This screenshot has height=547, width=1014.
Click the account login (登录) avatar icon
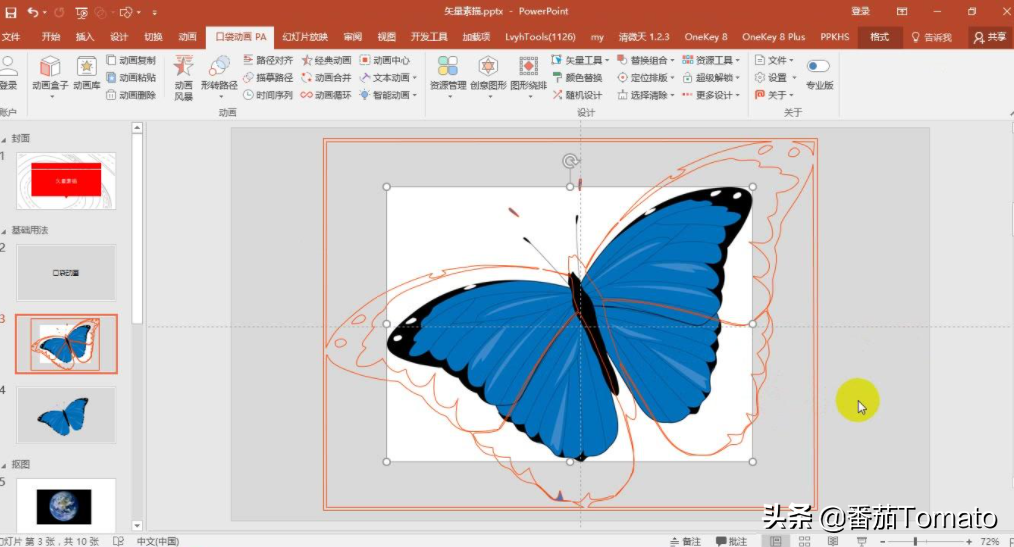[8, 67]
